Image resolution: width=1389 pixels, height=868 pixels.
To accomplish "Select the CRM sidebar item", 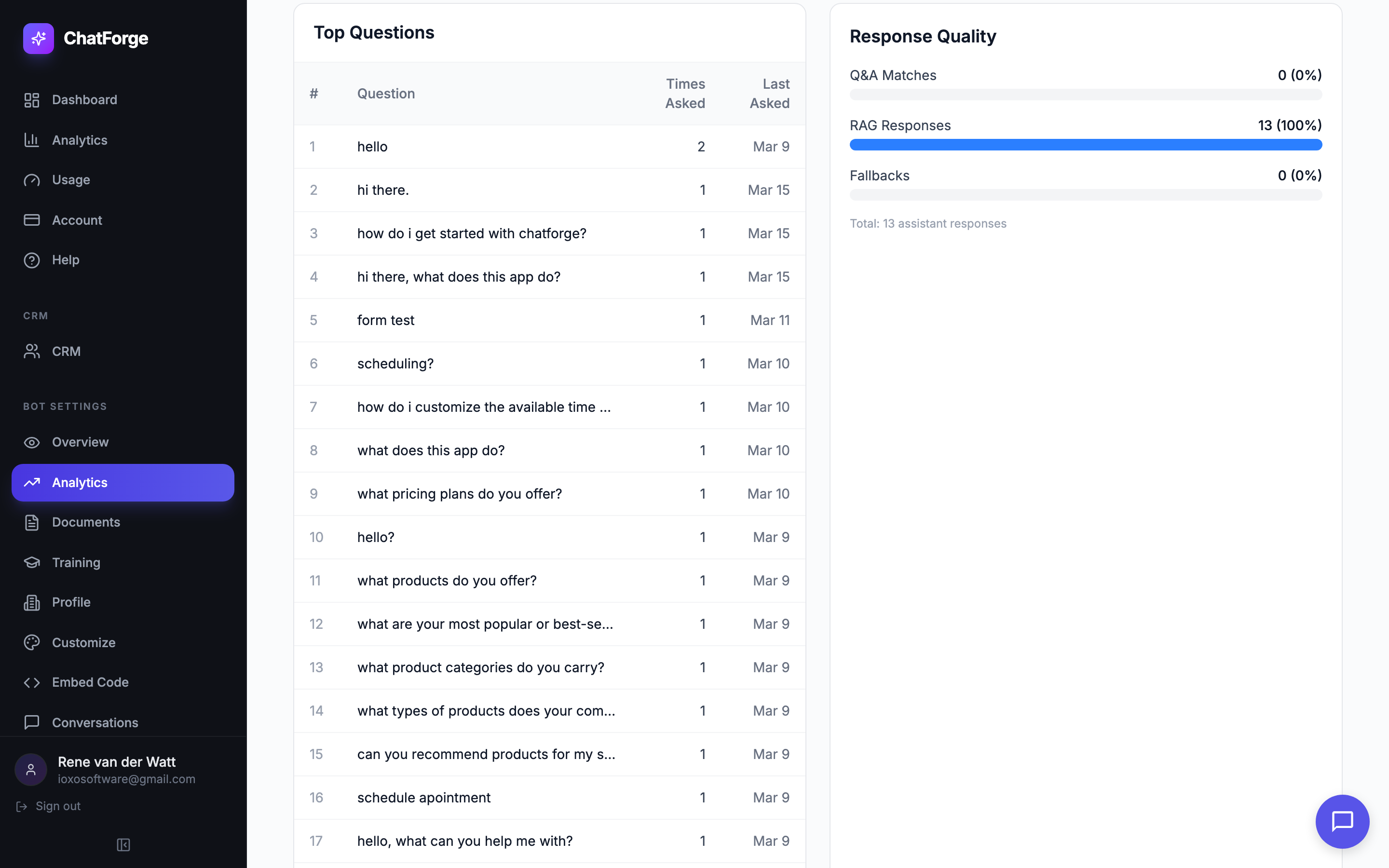I will 66,352.
